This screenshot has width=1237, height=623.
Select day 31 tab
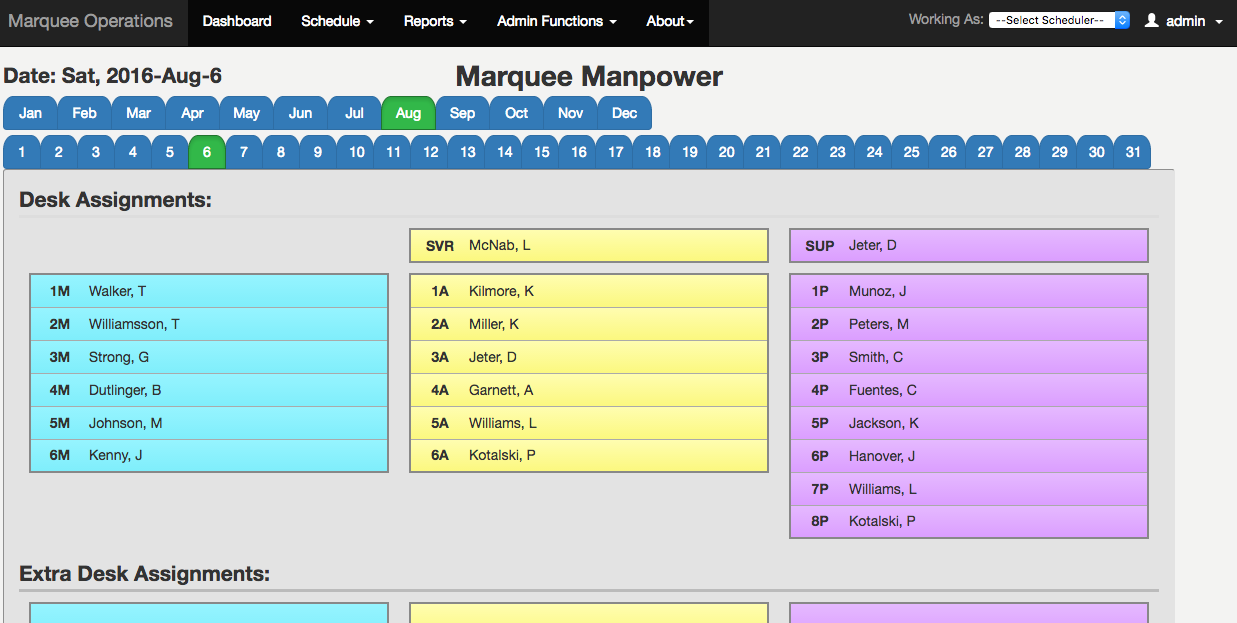pos(1132,152)
